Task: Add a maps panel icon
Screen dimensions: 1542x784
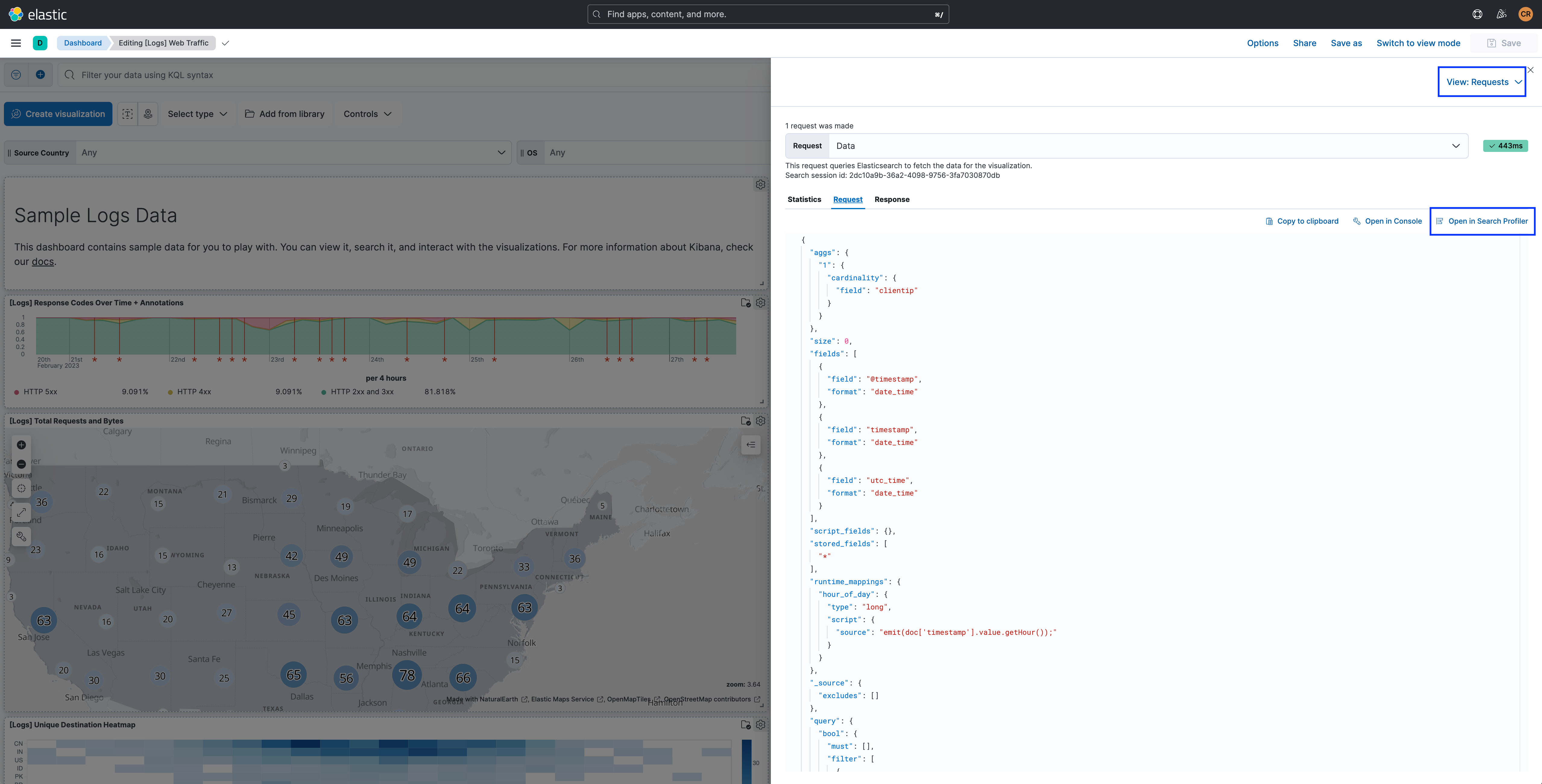Action: pos(148,114)
